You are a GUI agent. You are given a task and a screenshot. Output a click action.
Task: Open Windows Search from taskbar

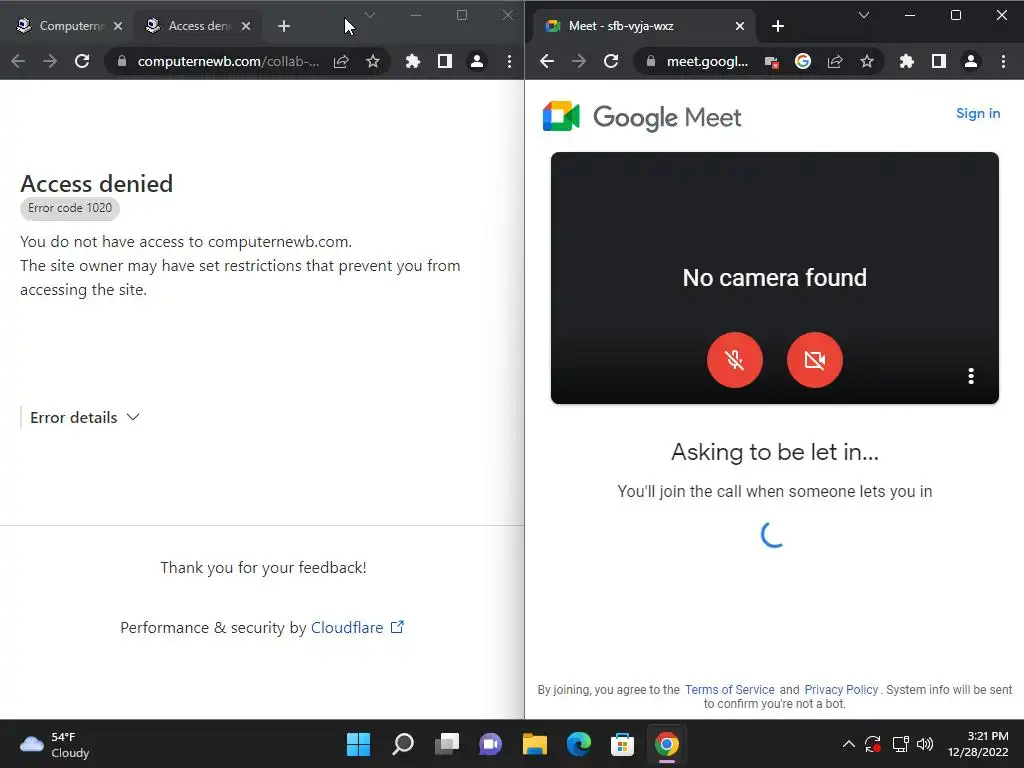pos(403,744)
